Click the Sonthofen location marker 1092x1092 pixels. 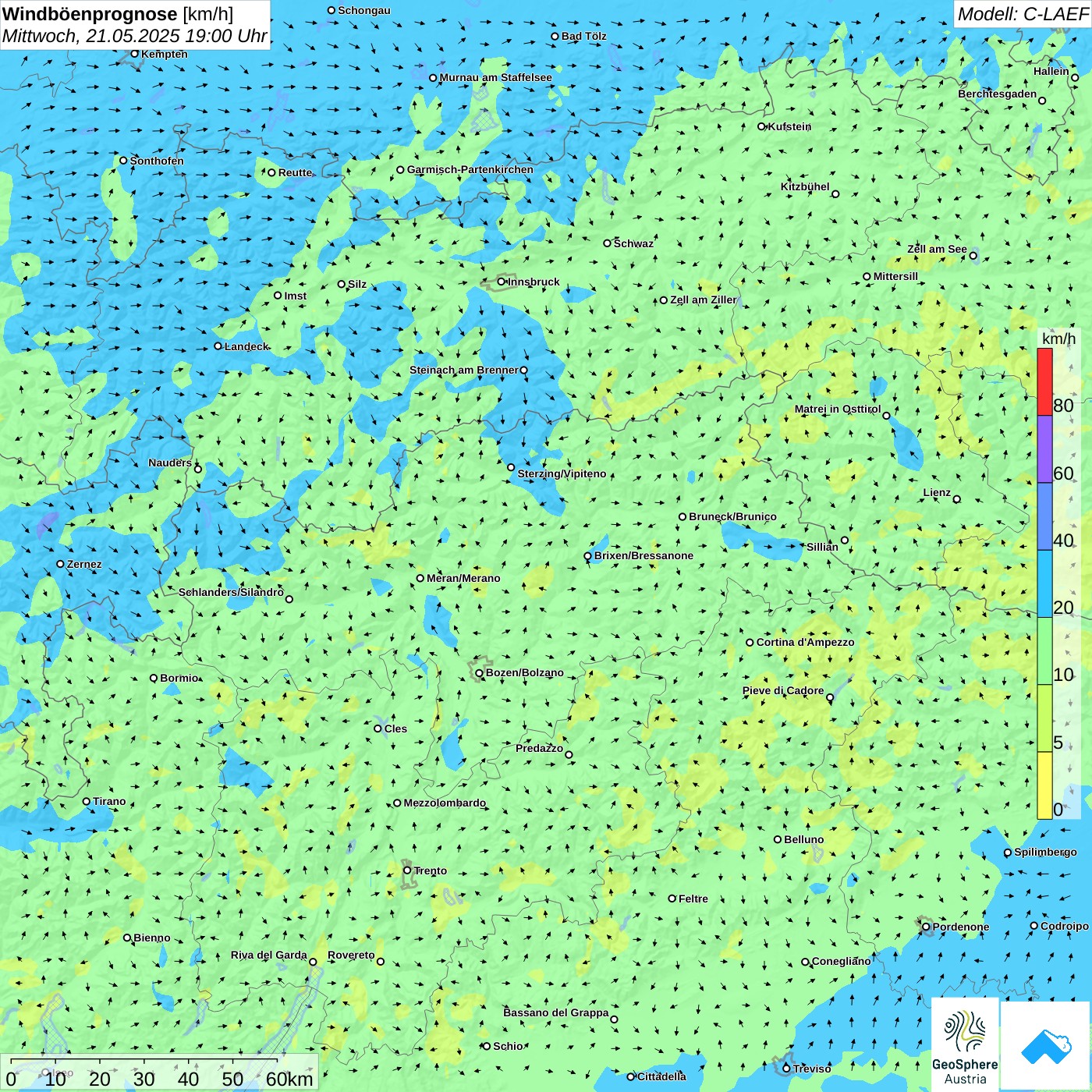point(123,161)
